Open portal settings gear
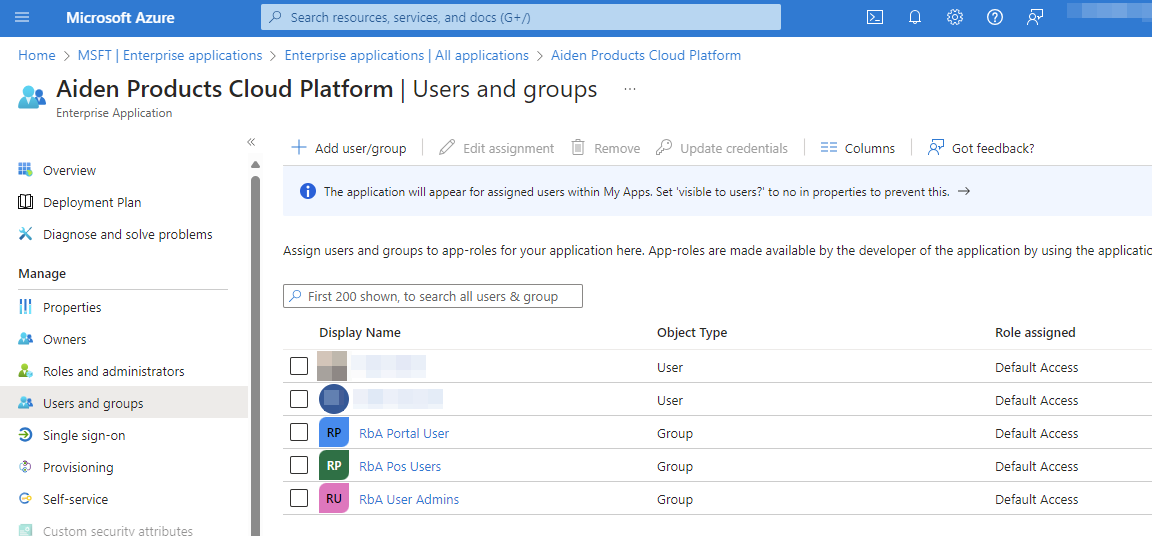This screenshot has width=1152, height=536. point(954,17)
